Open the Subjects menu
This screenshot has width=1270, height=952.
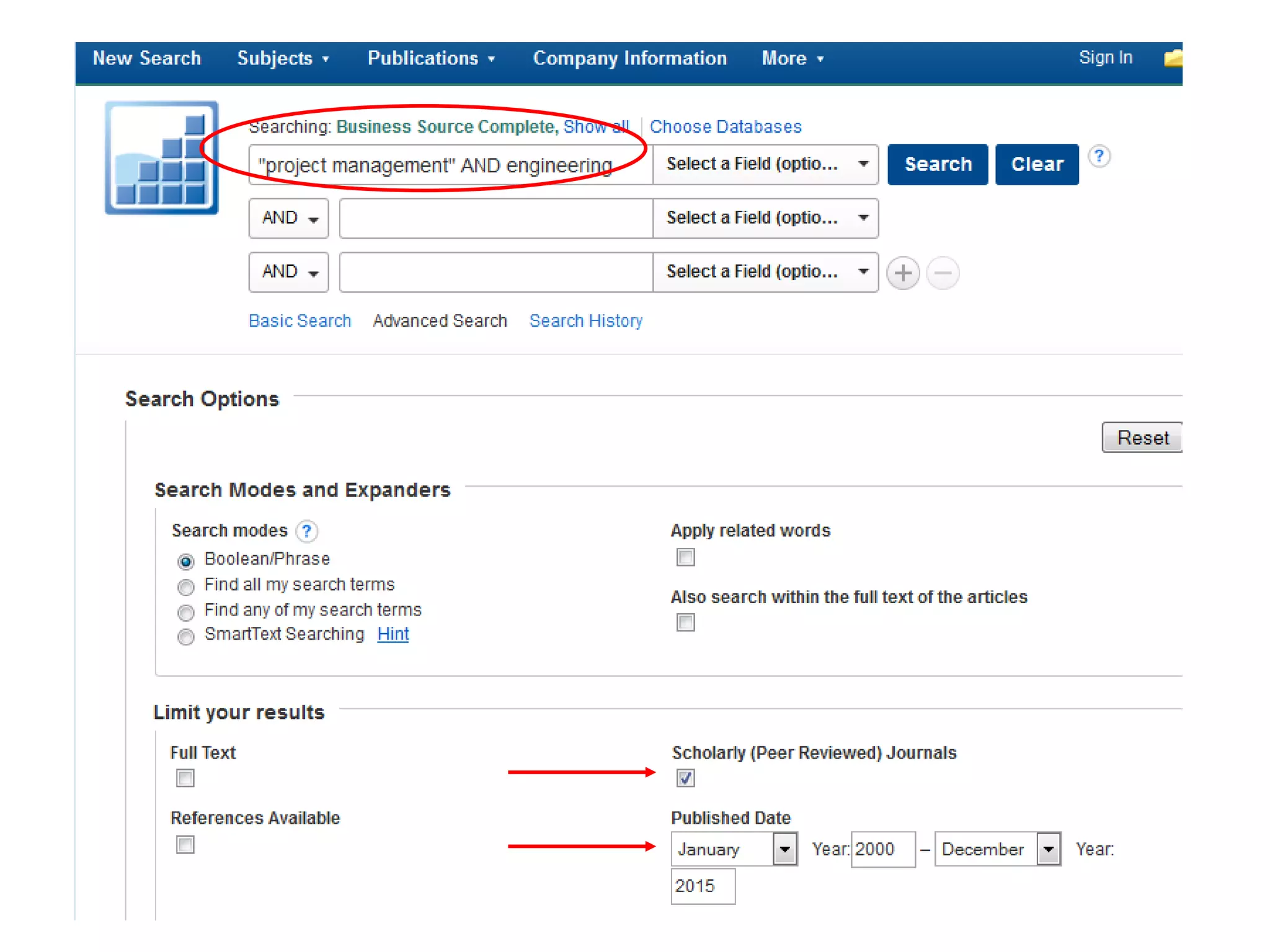283,58
